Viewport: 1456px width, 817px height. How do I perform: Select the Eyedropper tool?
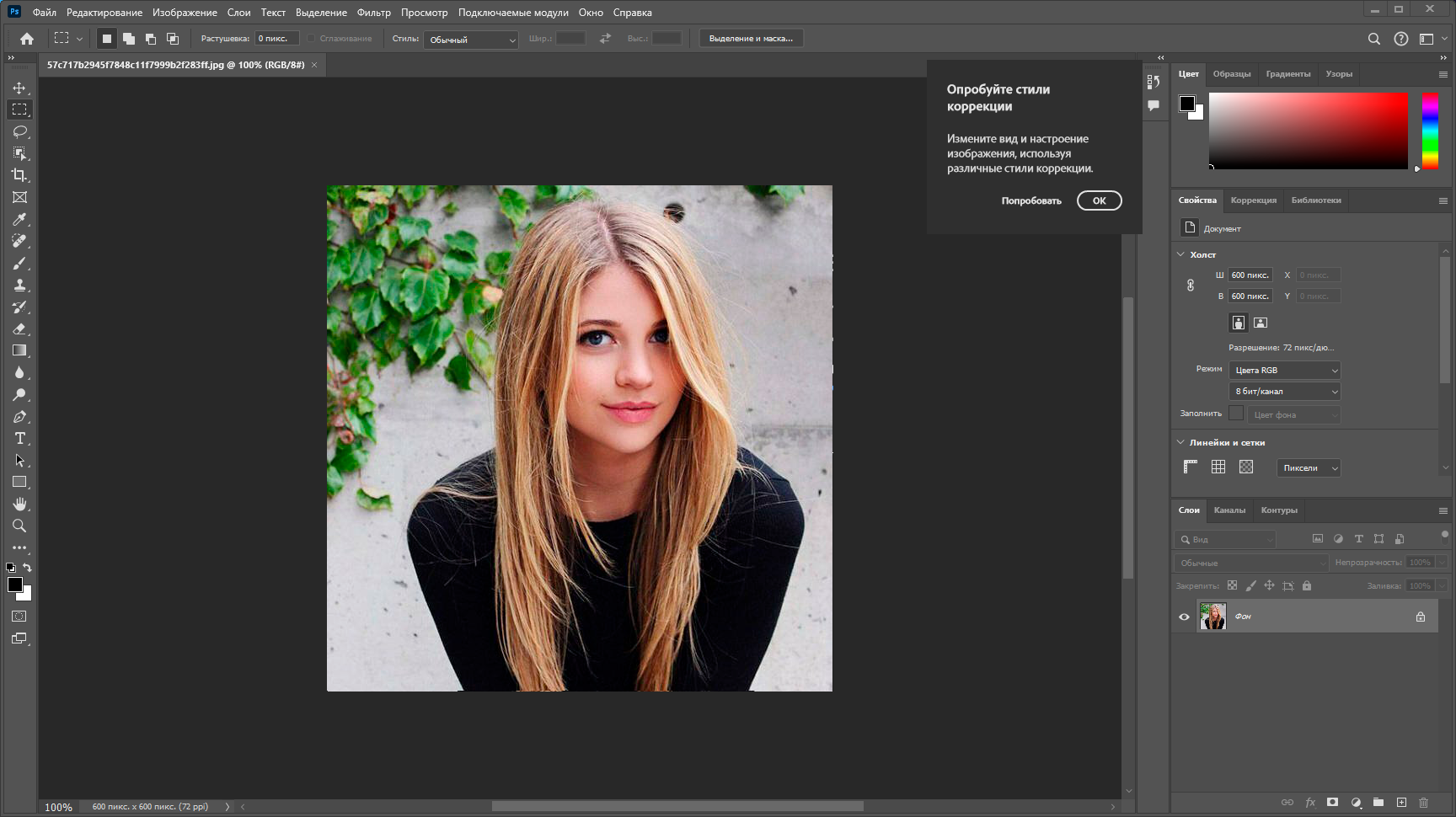coord(19,219)
